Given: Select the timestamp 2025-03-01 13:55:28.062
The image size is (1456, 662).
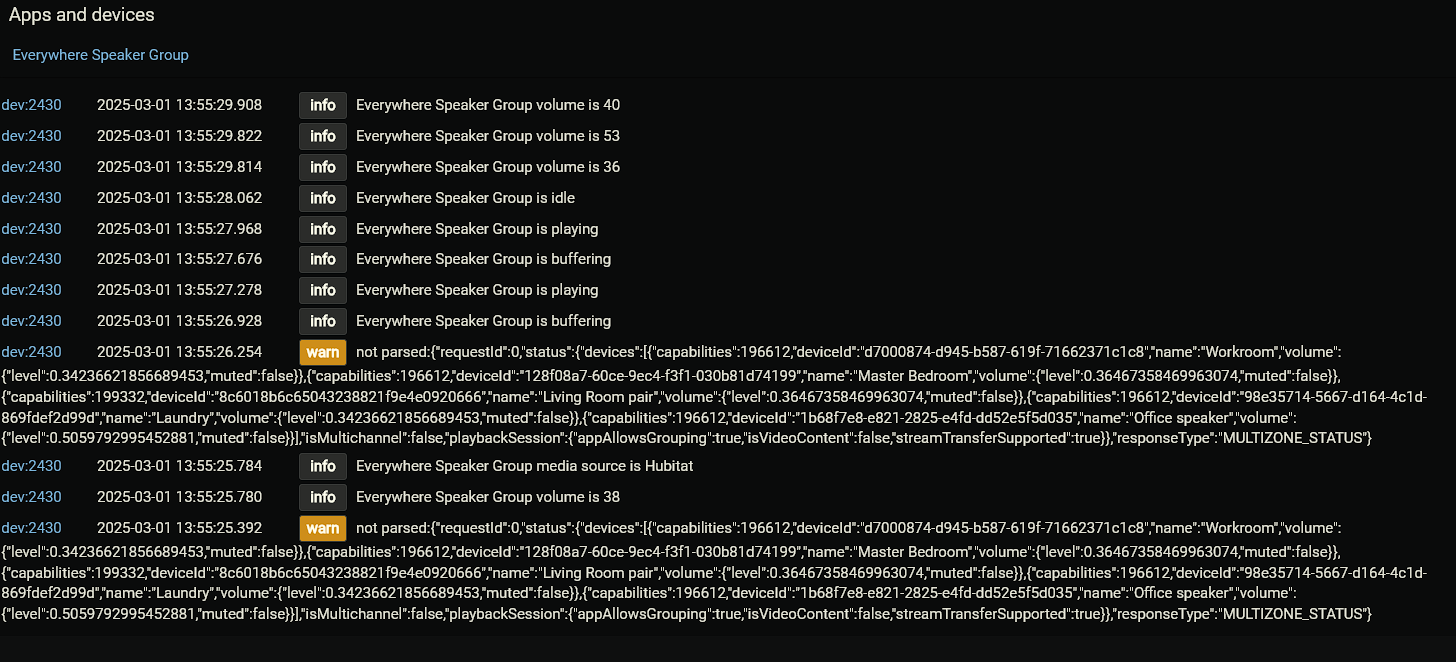Looking at the screenshot, I should pos(179,198).
